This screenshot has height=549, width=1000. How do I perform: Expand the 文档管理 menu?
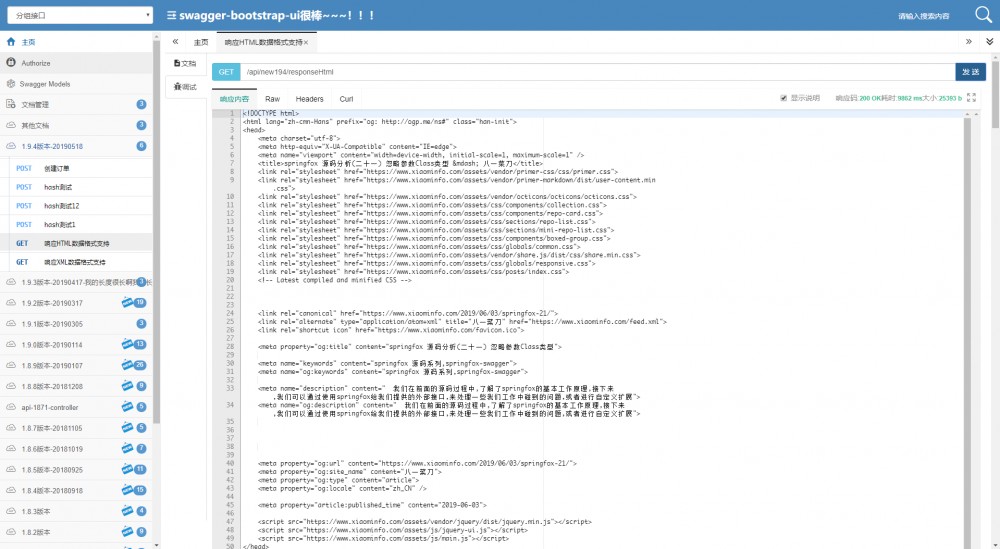(x=77, y=105)
